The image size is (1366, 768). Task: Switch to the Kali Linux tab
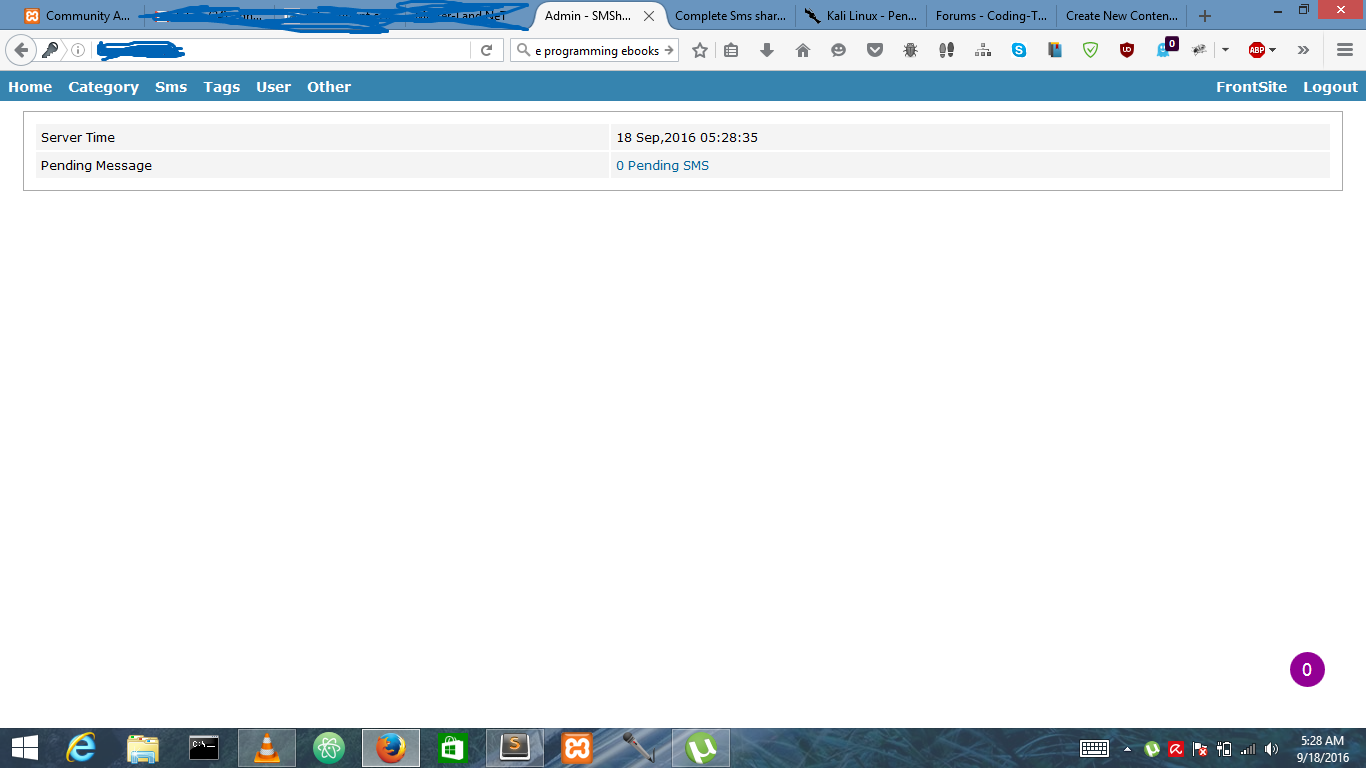[x=861, y=16]
